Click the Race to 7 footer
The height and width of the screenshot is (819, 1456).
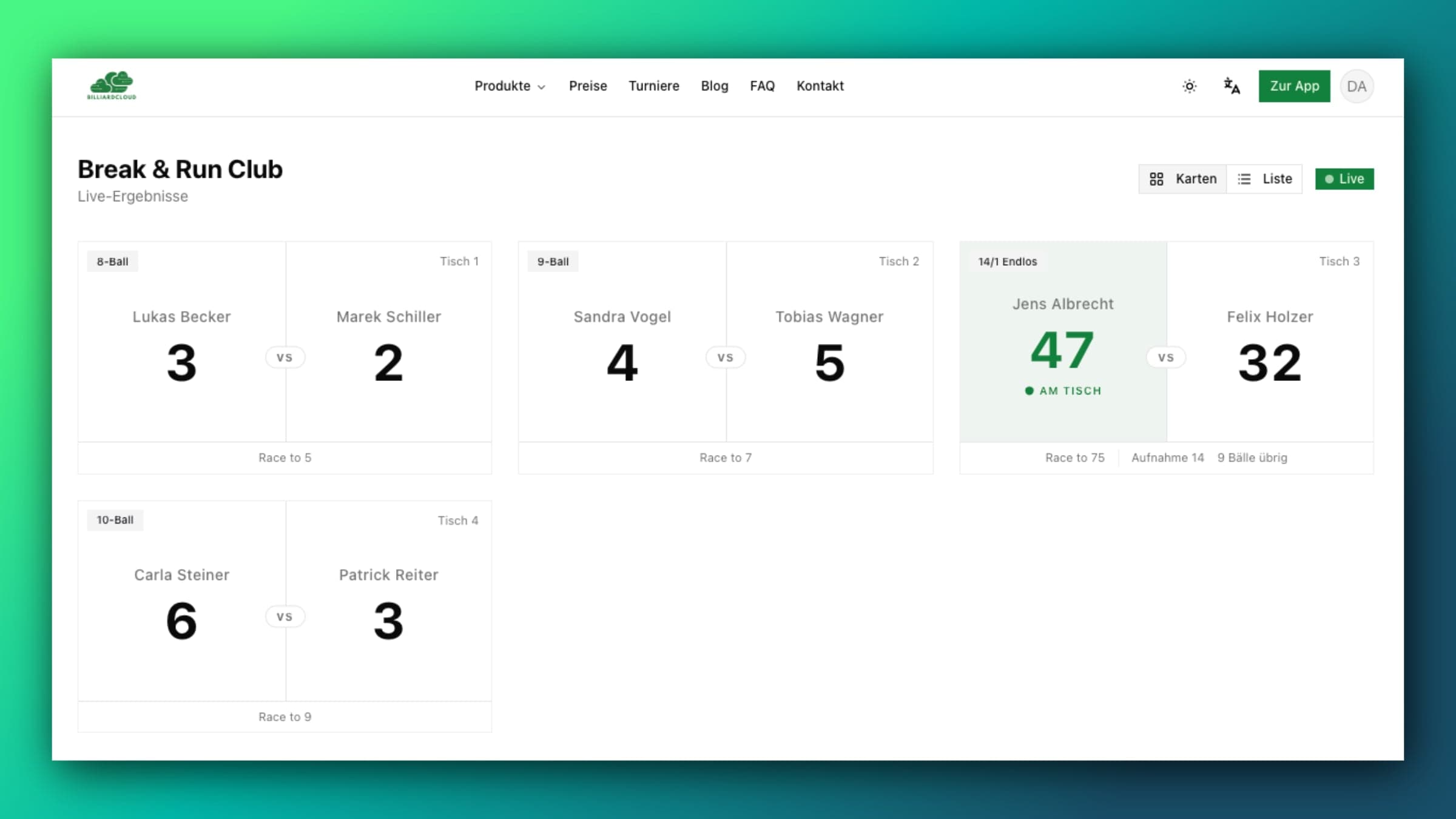click(726, 458)
